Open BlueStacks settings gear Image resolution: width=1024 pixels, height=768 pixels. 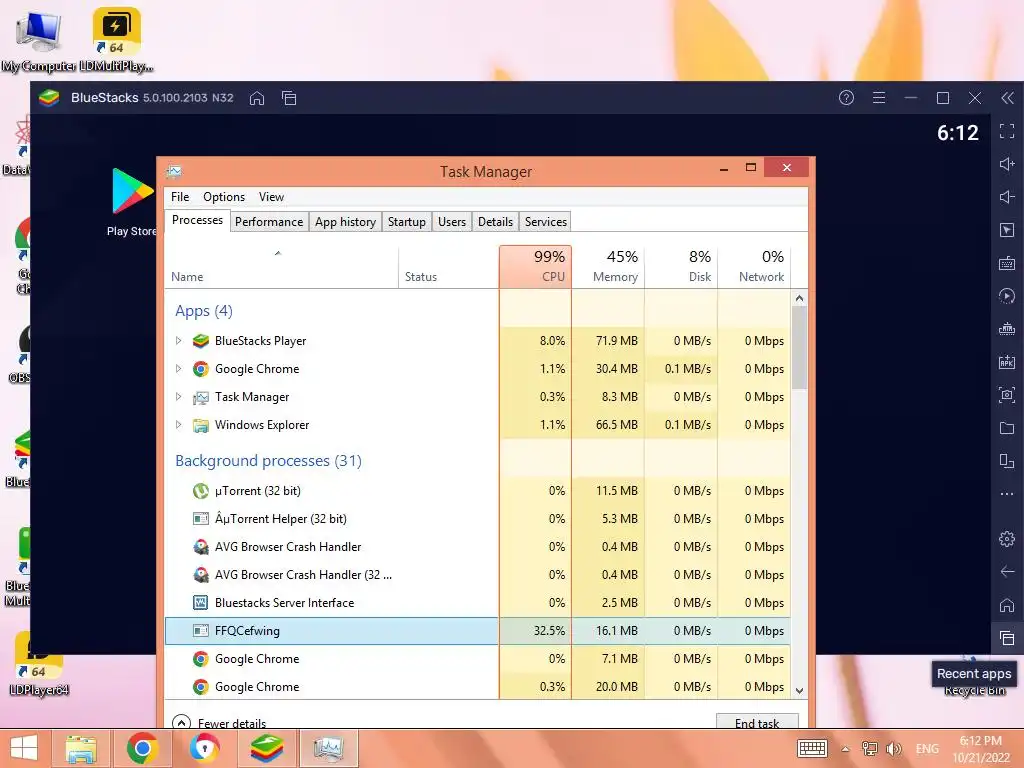point(1007,539)
